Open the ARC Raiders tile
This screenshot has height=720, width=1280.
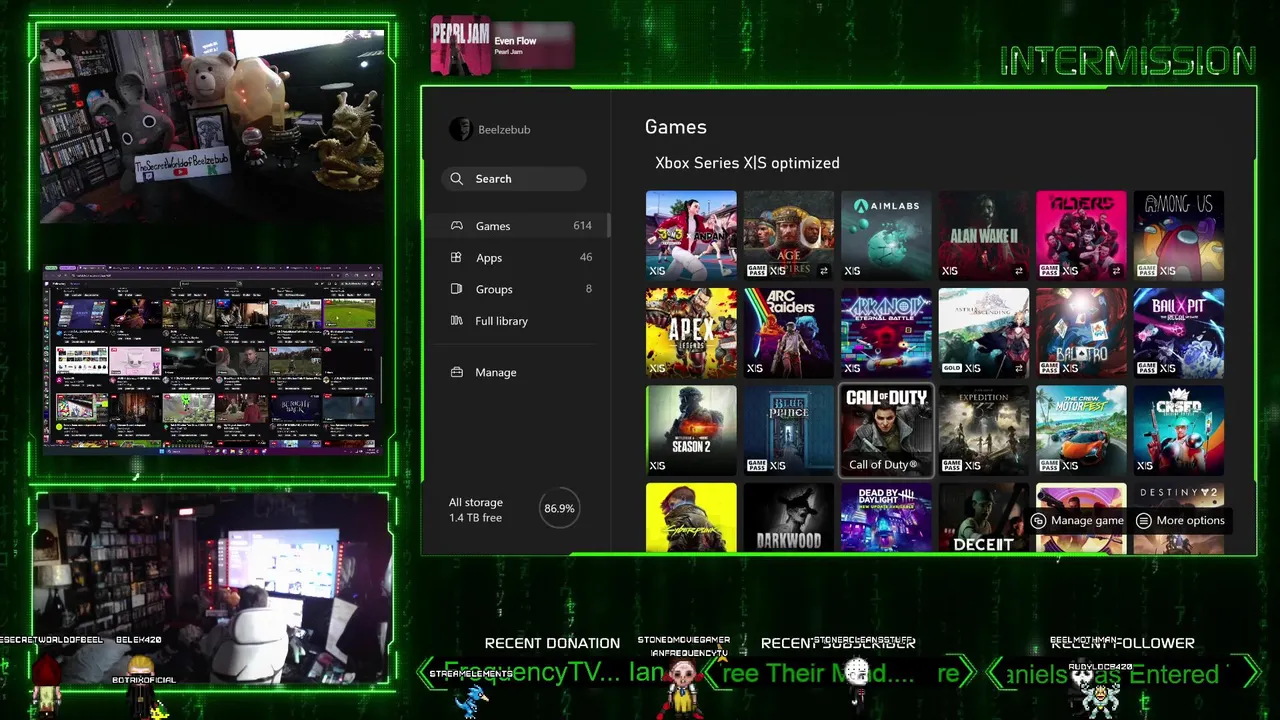789,333
